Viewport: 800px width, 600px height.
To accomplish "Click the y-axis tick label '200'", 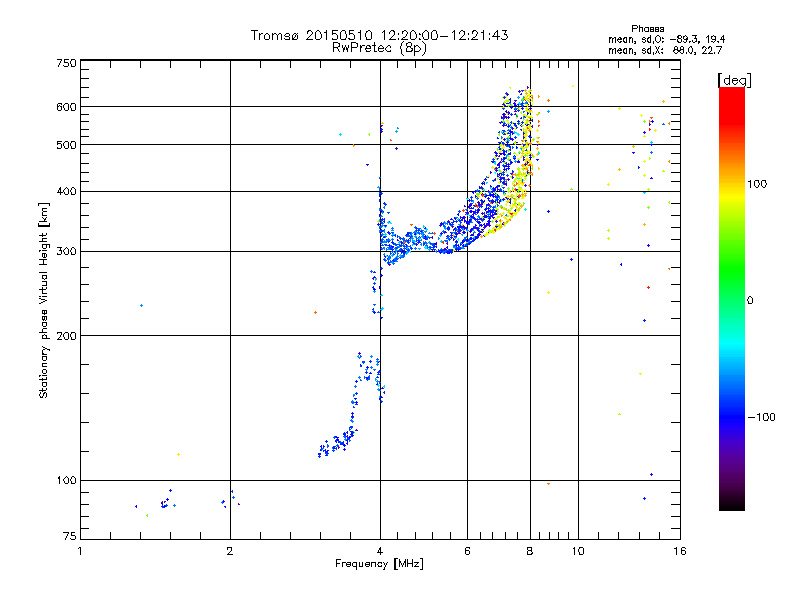I will tap(66, 336).
